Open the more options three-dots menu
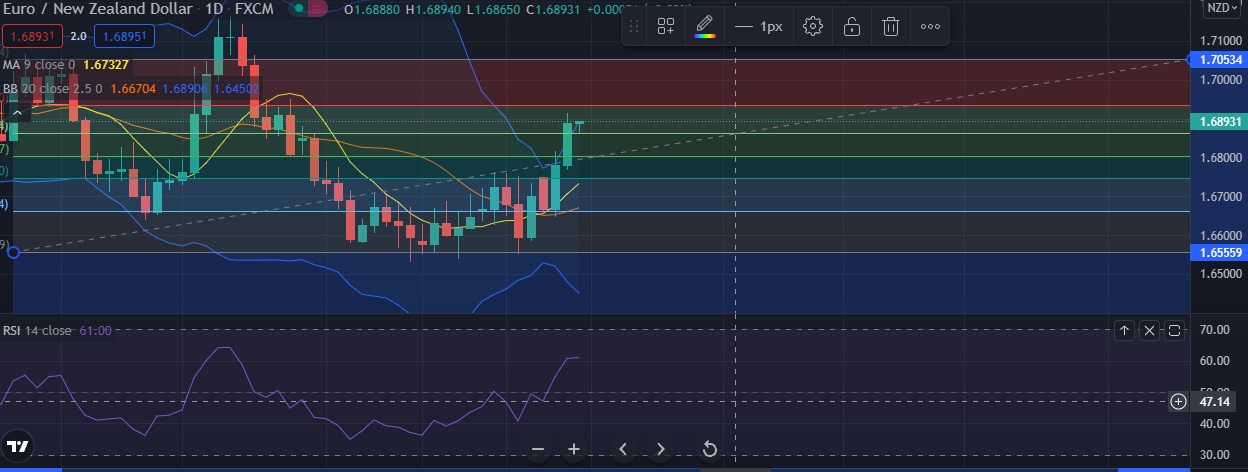 click(x=930, y=27)
